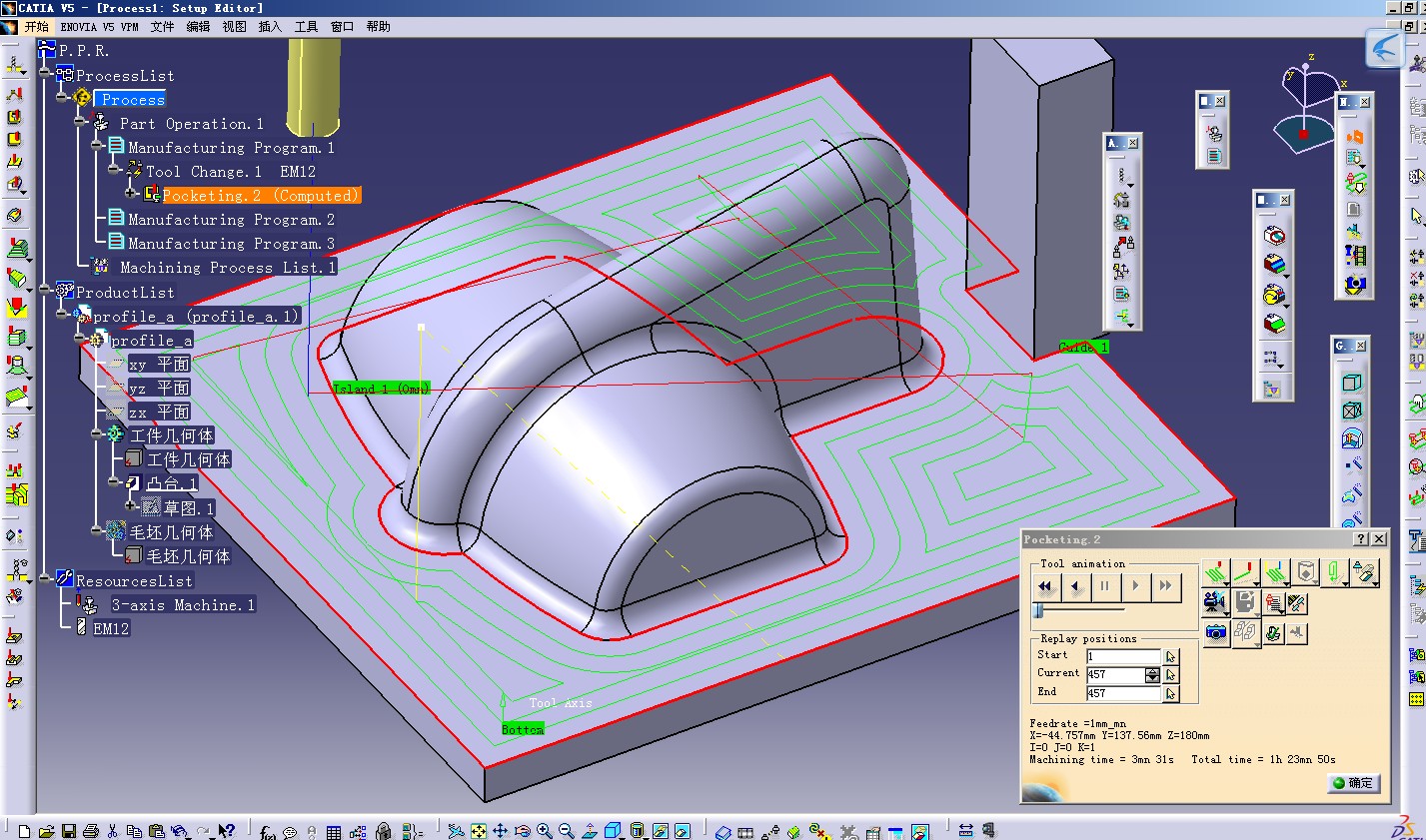Viewport: 1426px width, 840px height.
Task: Open the 视图 menu
Action: pyautogui.click(x=234, y=27)
